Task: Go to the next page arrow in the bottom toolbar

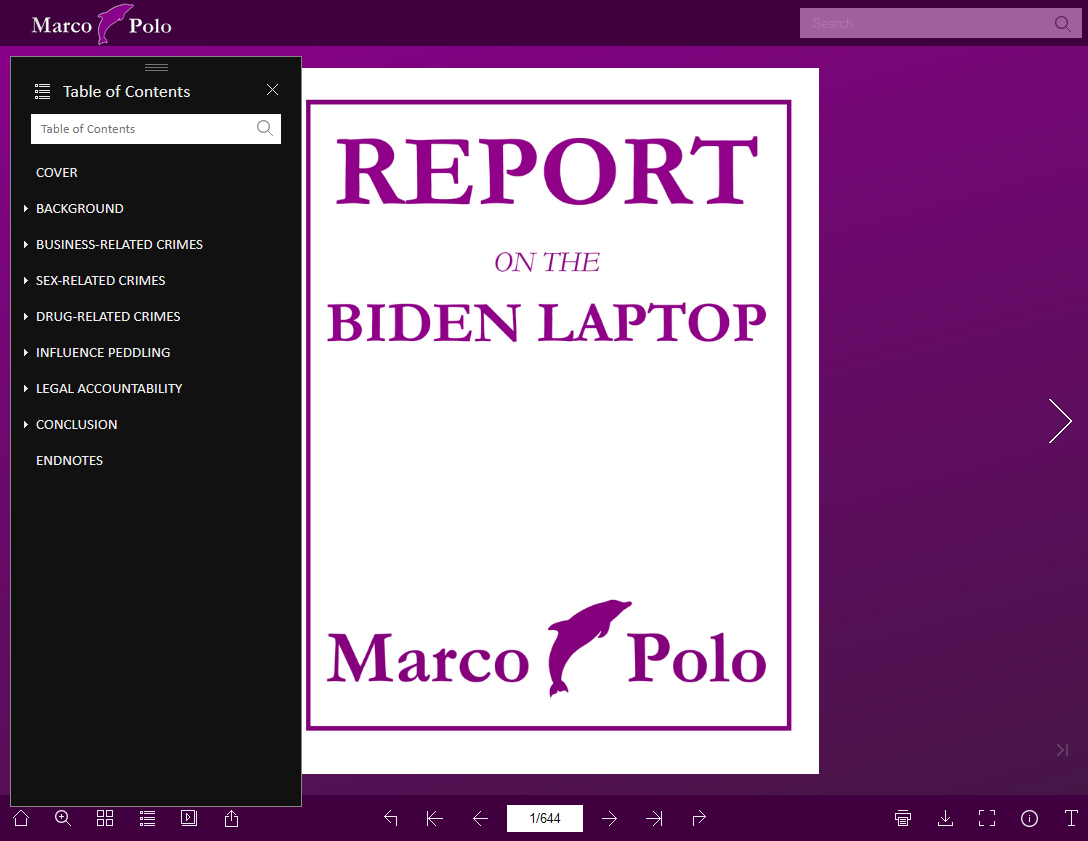Action: point(609,819)
